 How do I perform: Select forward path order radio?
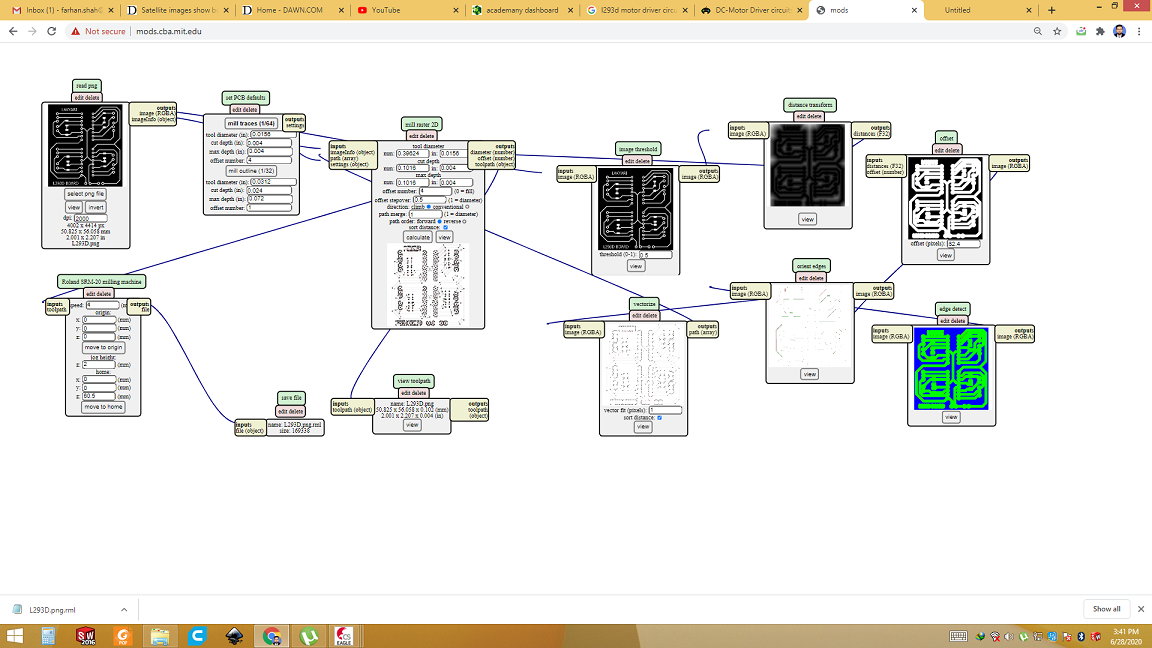(x=439, y=221)
